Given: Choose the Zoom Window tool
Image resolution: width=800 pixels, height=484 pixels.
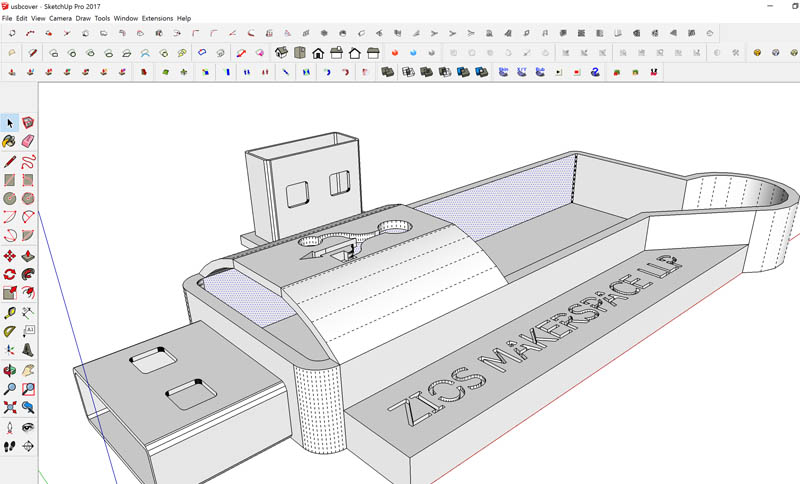Looking at the screenshot, I should [x=28, y=389].
